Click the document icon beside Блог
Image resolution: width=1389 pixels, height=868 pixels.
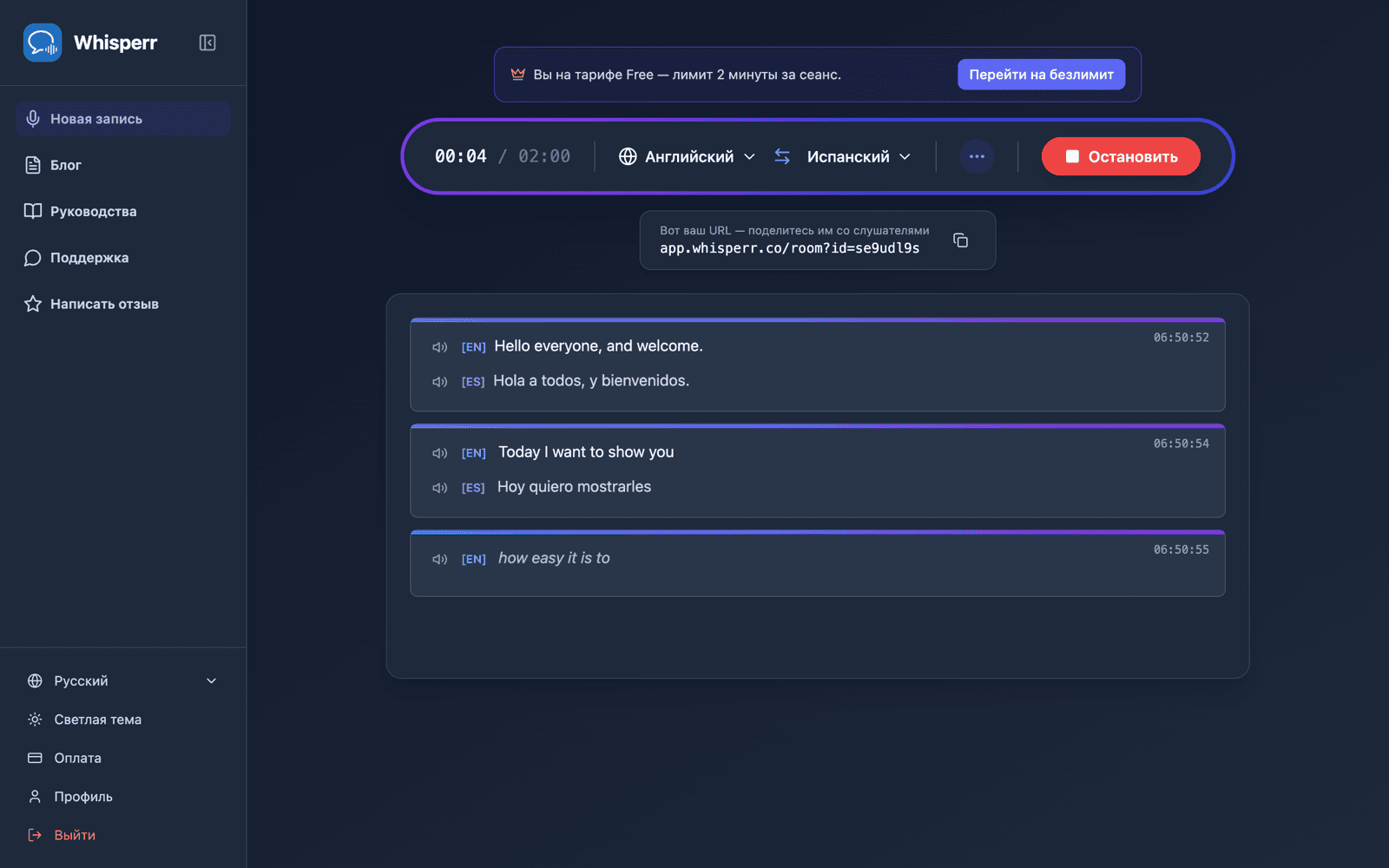pyautogui.click(x=33, y=165)
